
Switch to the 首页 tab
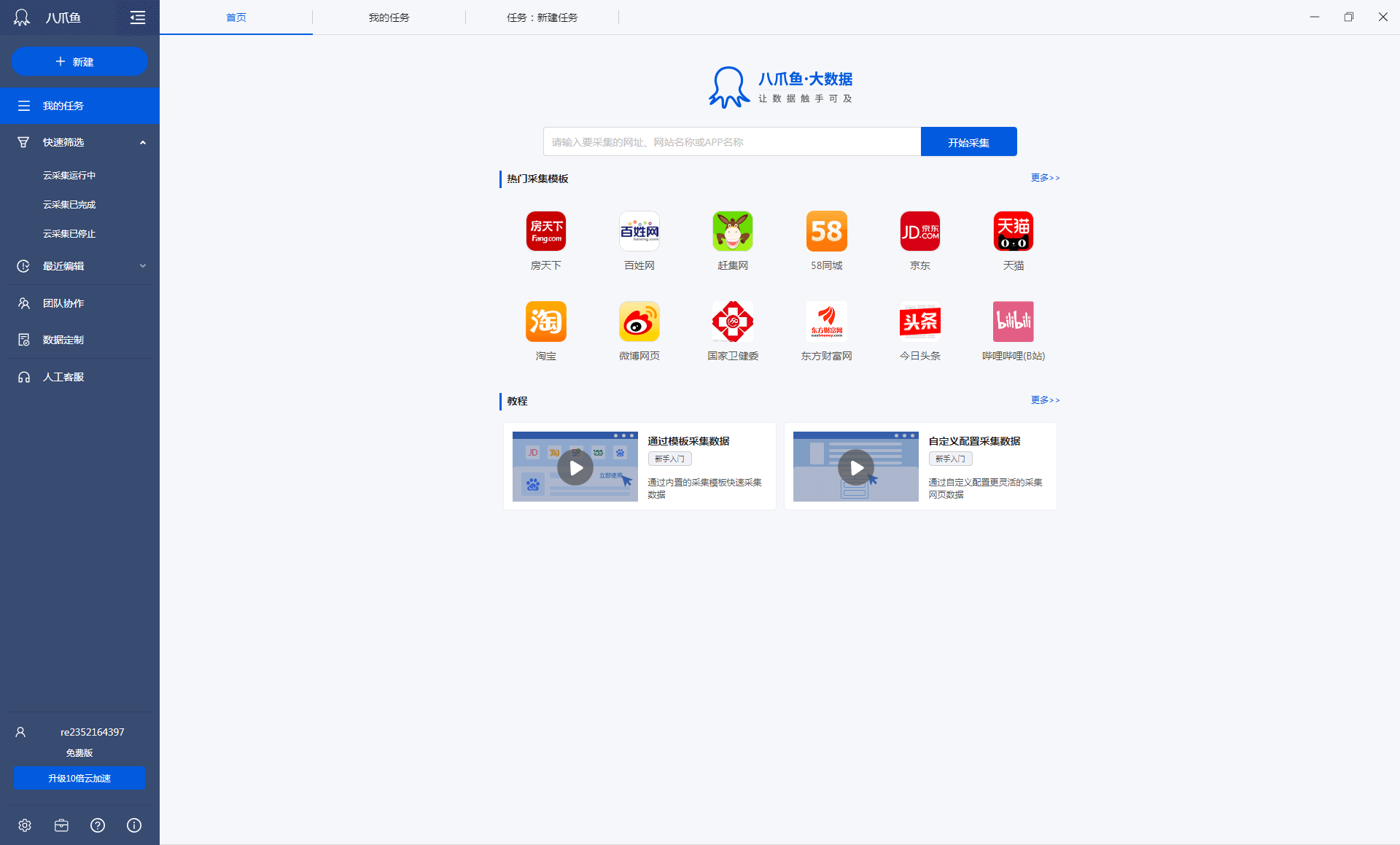point(236,17)
